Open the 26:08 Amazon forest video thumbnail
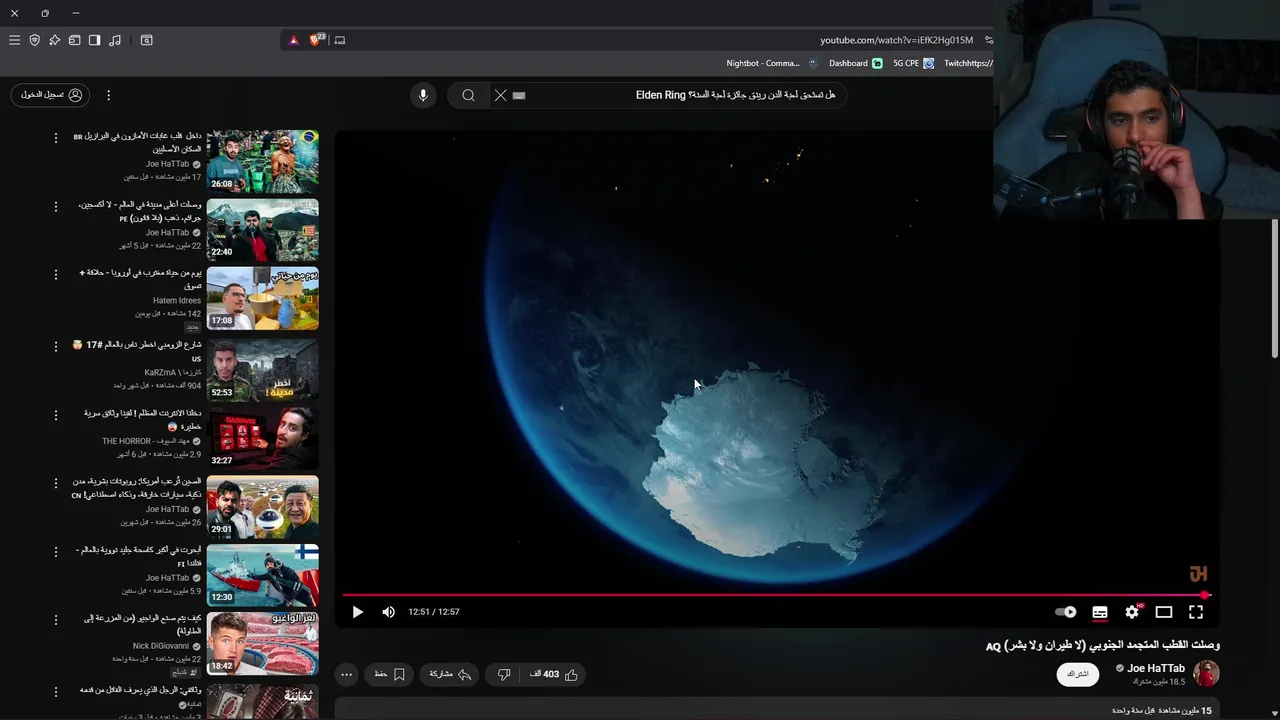The width and height of the screenshot is (1280, 720). (x=263, y=160)
